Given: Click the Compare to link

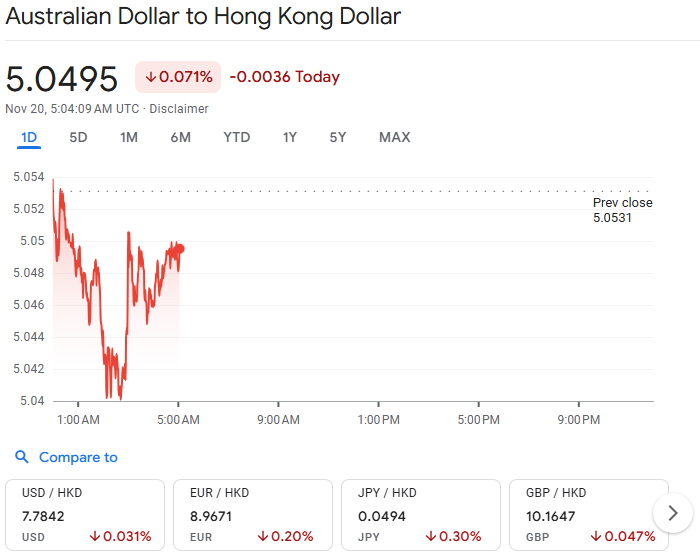Looking at the screenshot, I should click(x=78, y=457).
